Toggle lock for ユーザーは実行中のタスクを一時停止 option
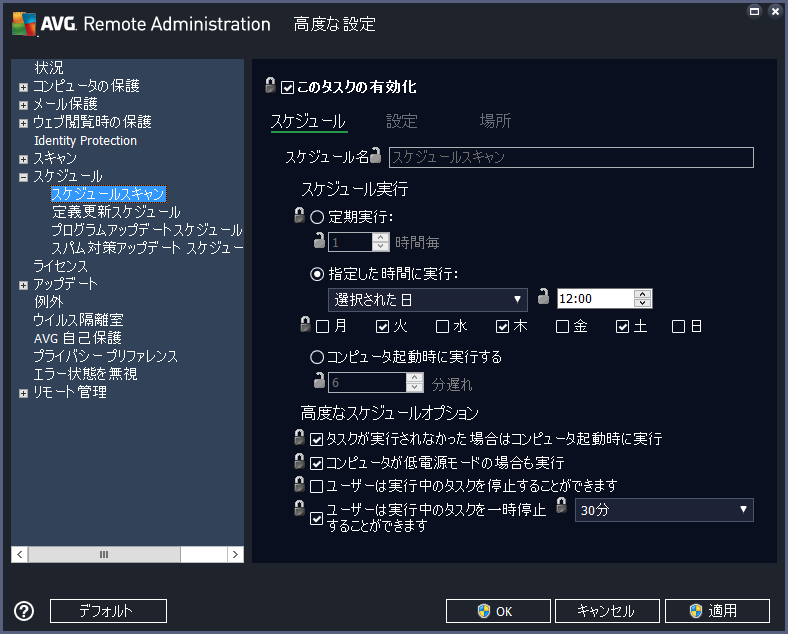The height and width of the screenshot is (634, 788). tap(299, 508)
